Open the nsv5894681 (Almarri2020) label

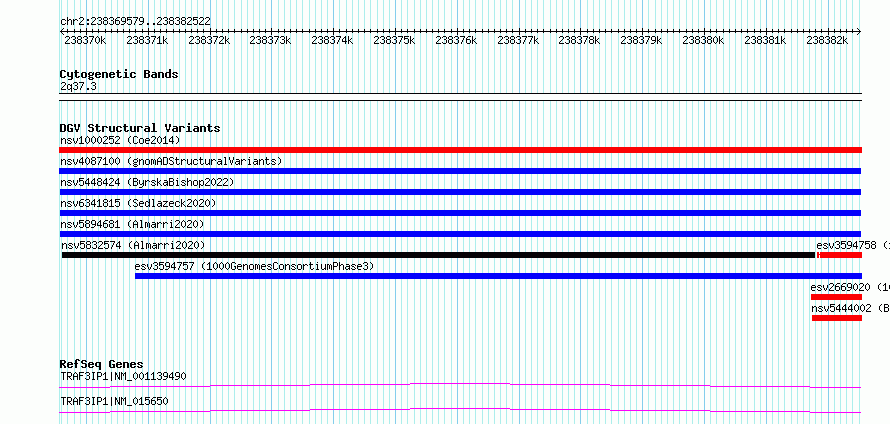(x=132, y=224)
